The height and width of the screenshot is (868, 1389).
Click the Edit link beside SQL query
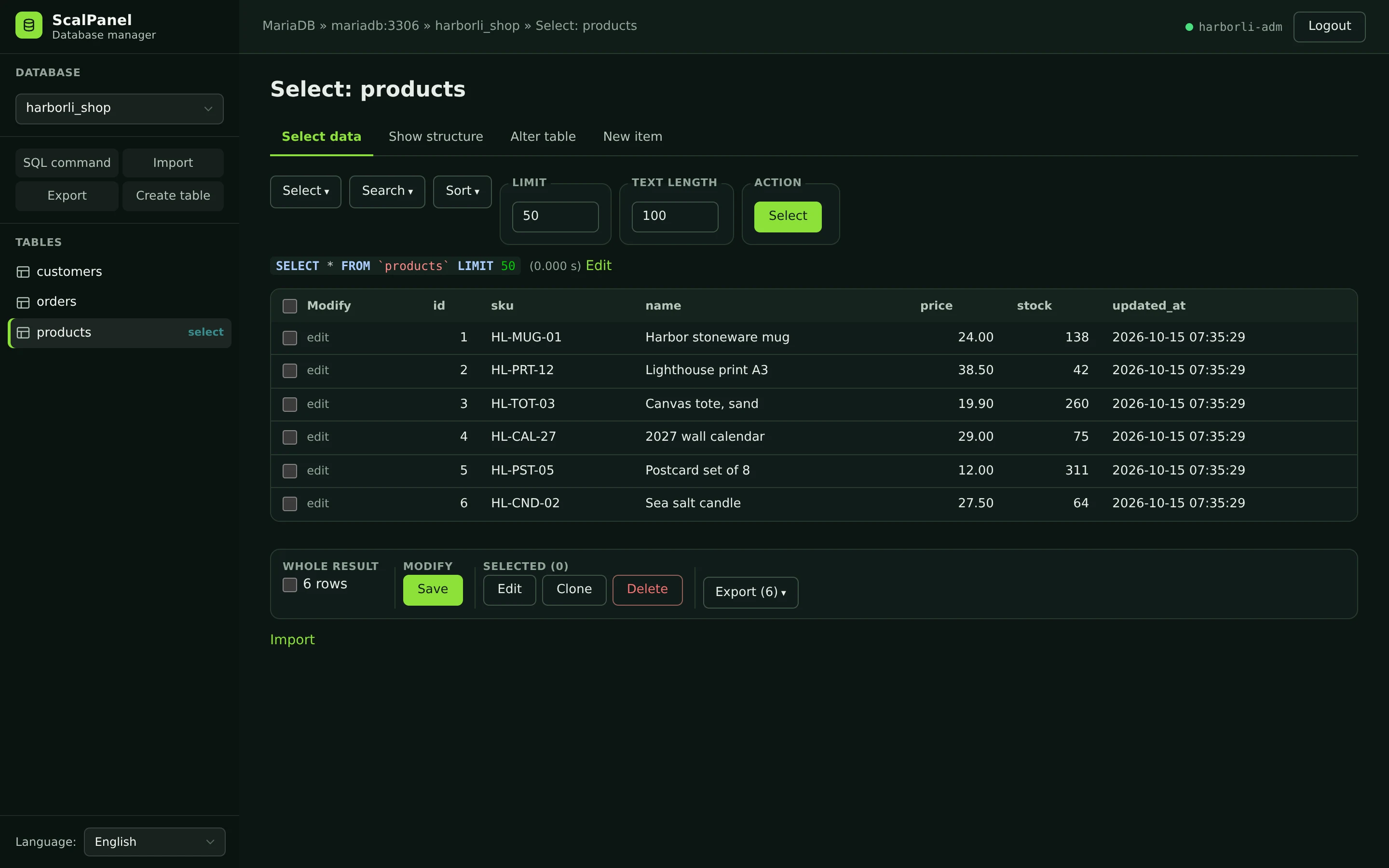pos(599,266)
